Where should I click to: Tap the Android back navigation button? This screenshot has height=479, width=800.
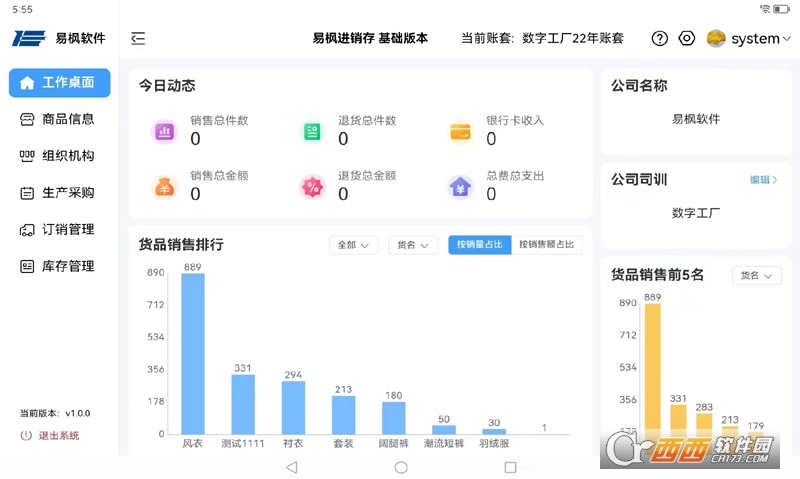[x=292, y=467]
